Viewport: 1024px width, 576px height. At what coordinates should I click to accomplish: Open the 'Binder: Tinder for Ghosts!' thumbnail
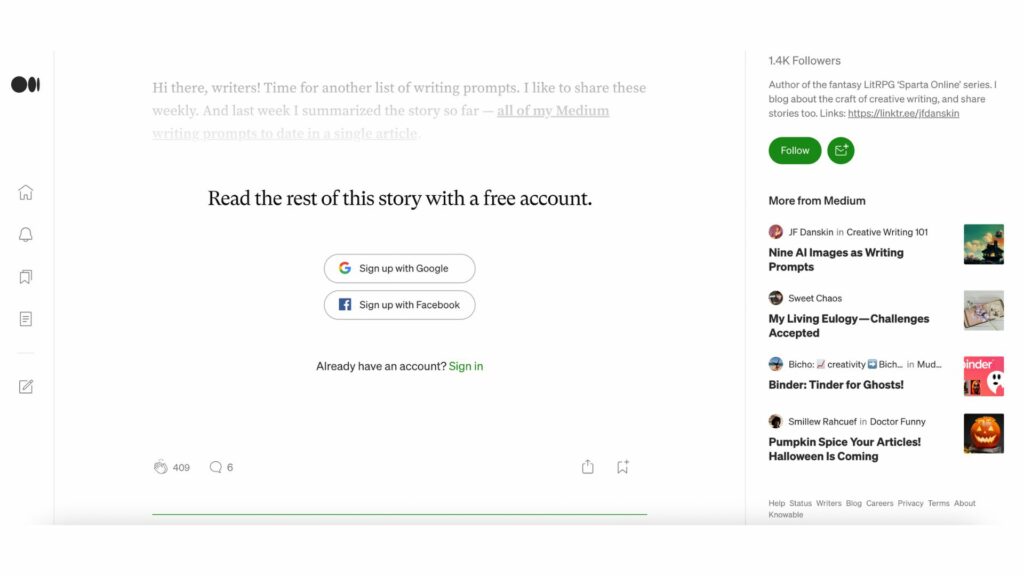click(983, 377)
